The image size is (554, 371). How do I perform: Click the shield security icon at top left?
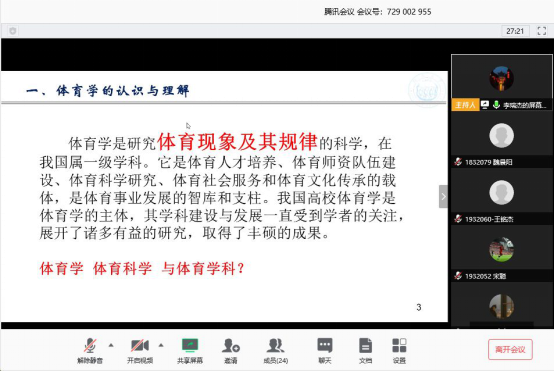(x=13, y=31)
